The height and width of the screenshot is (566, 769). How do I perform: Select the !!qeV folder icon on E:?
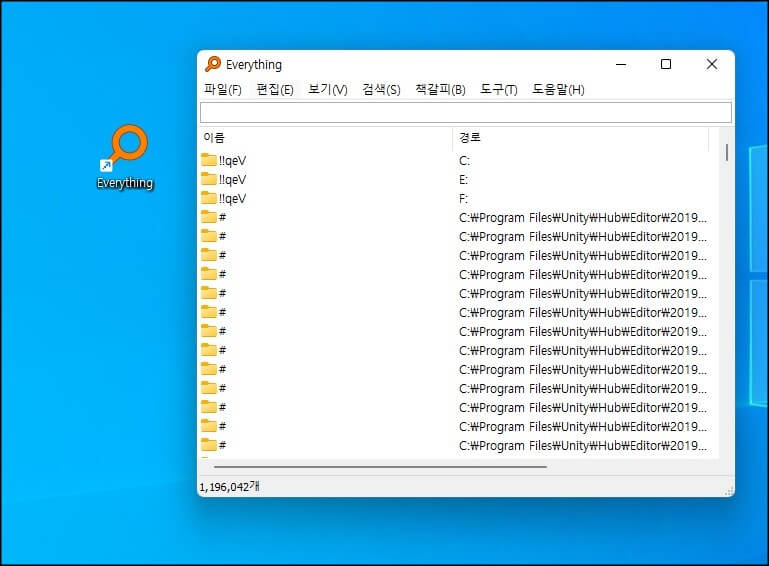tap(209, 179)
